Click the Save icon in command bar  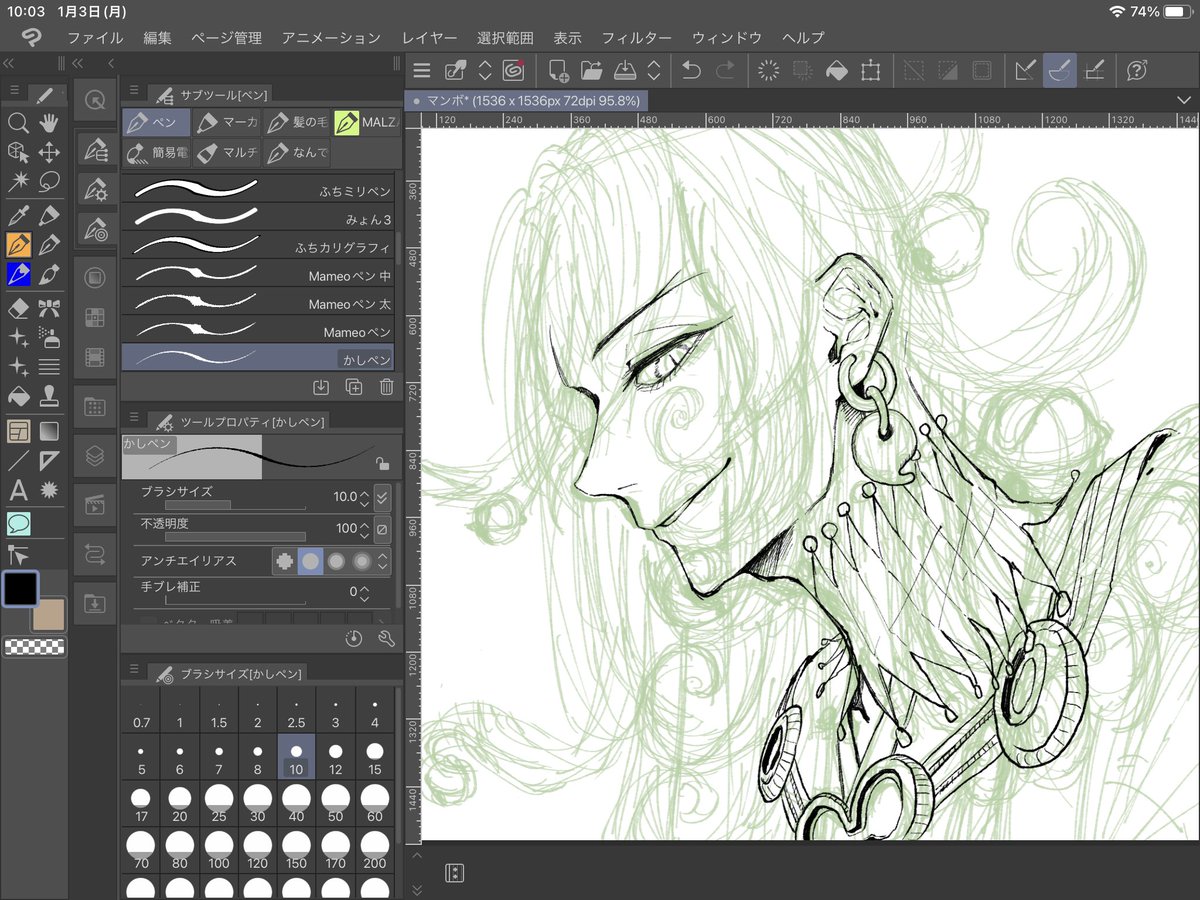[x=624, y=70]
